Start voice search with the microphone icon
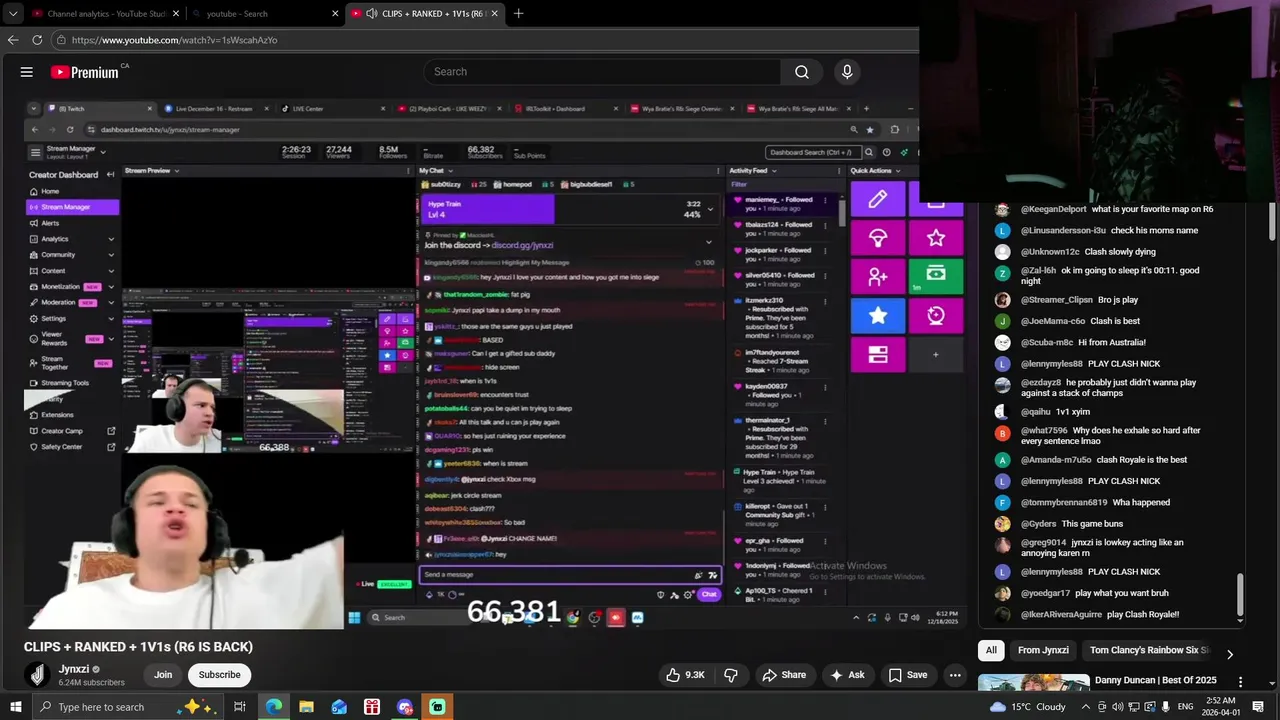 847,72
